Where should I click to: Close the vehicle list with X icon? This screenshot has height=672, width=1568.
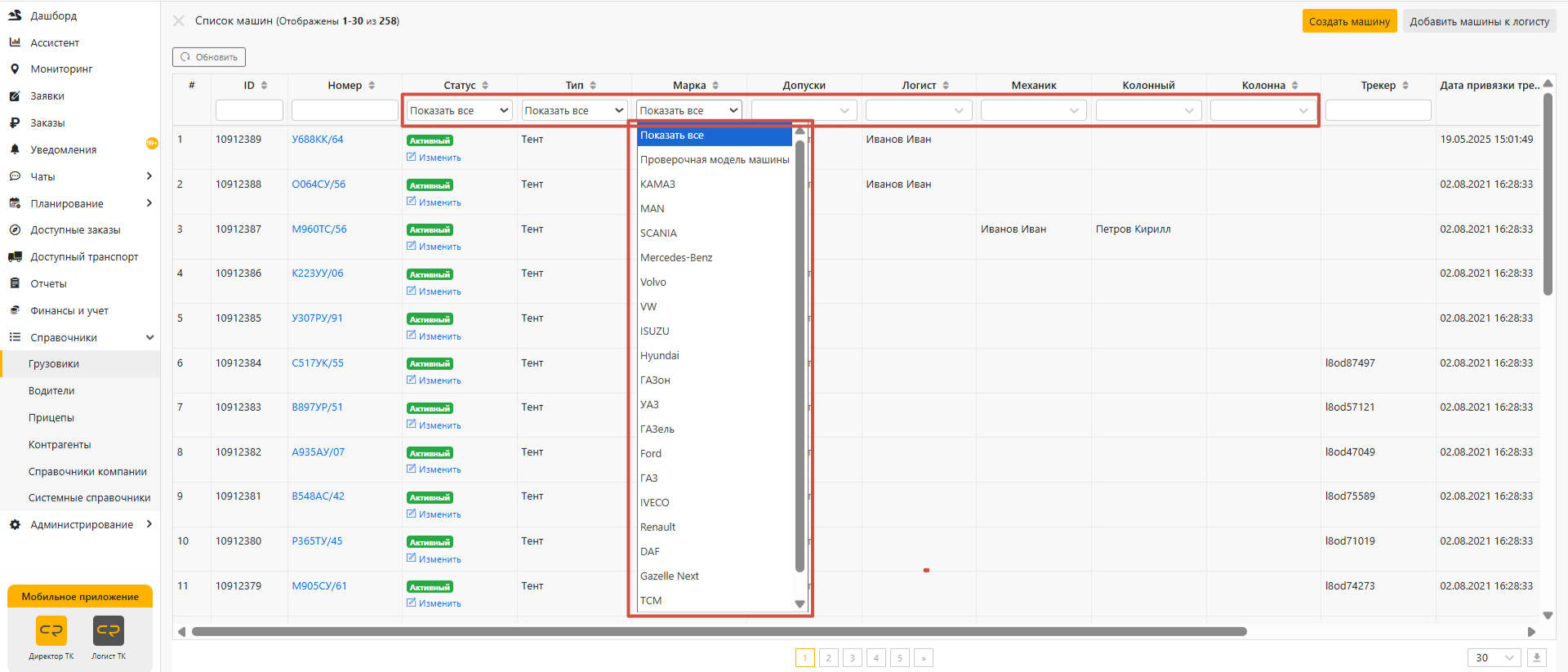click(x=179, y=21)
